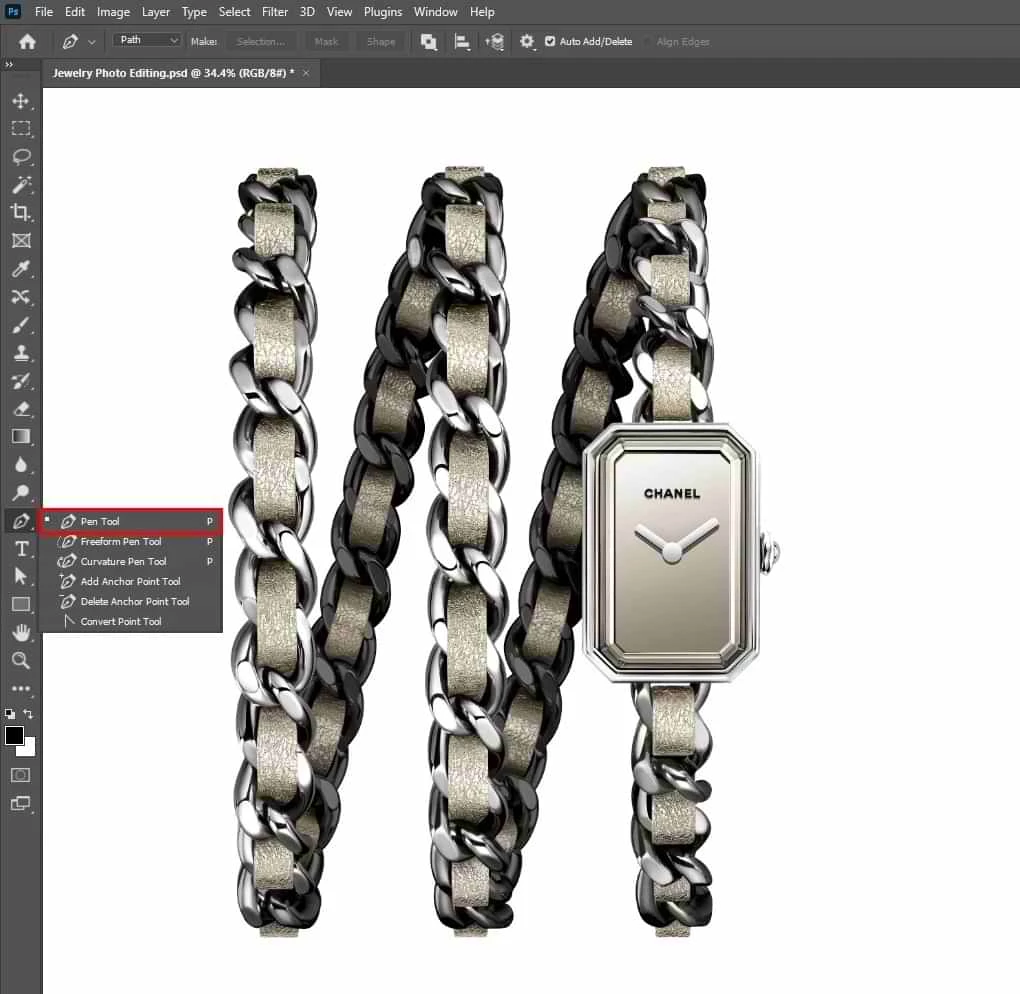Click the Shape button in options bar
This screenshot has height=994, width=1020.
pyautogui.click(x=380, y=41)
